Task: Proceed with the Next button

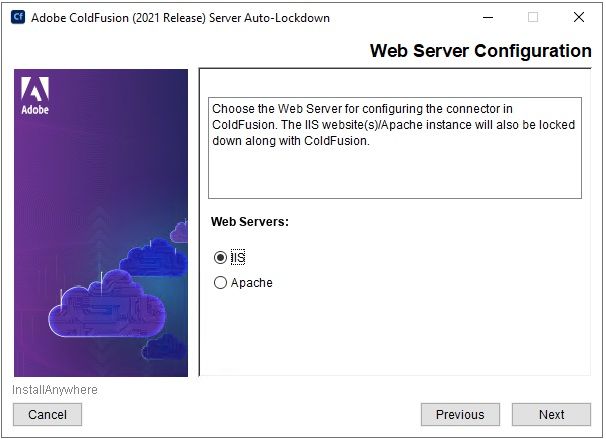Action: click(x=552, y=415)
